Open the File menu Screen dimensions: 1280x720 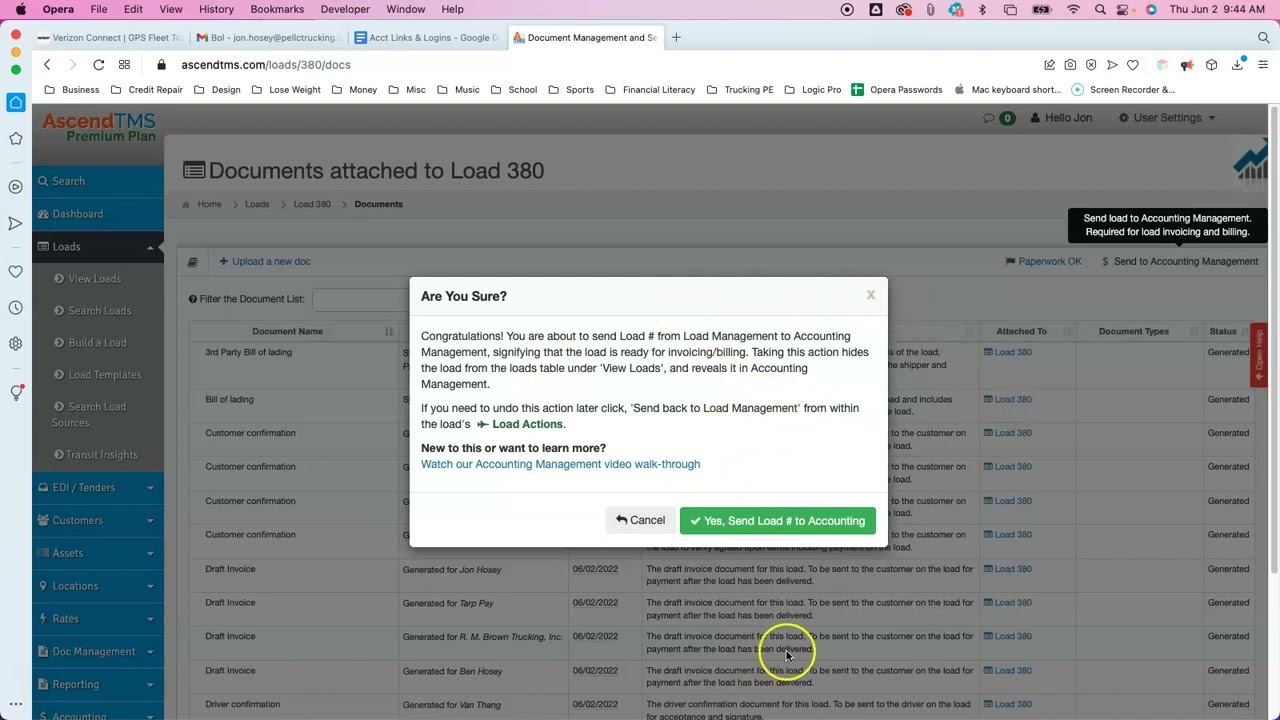click(99, 10)
